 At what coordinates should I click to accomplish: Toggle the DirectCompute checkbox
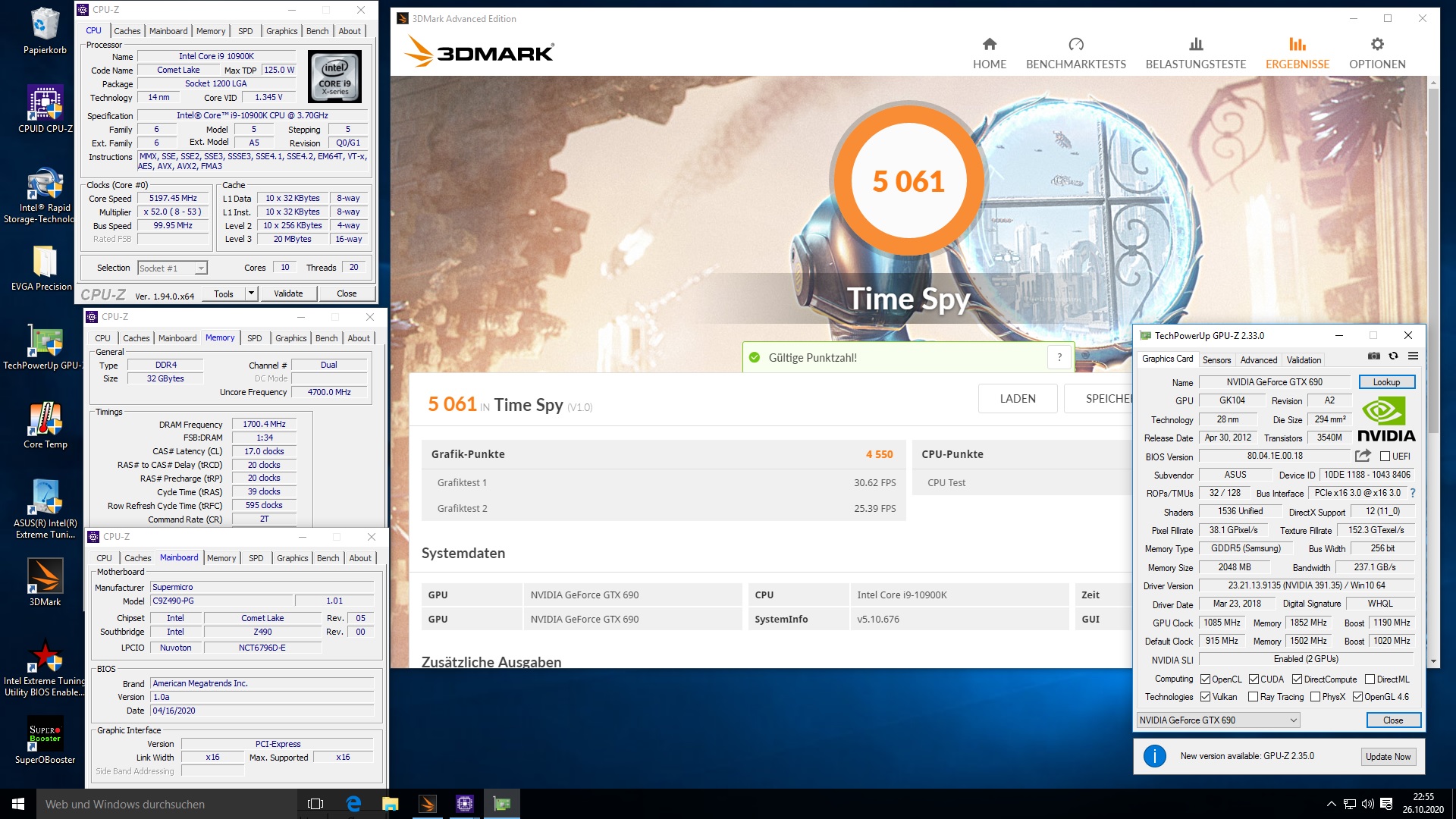[1297, 679]
